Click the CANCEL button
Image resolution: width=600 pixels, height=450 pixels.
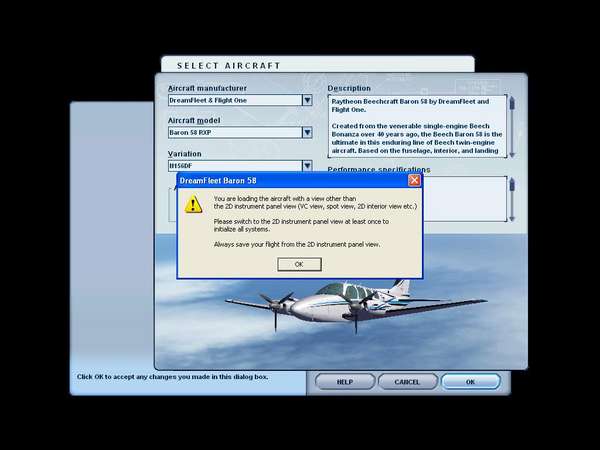coord(408,382)
